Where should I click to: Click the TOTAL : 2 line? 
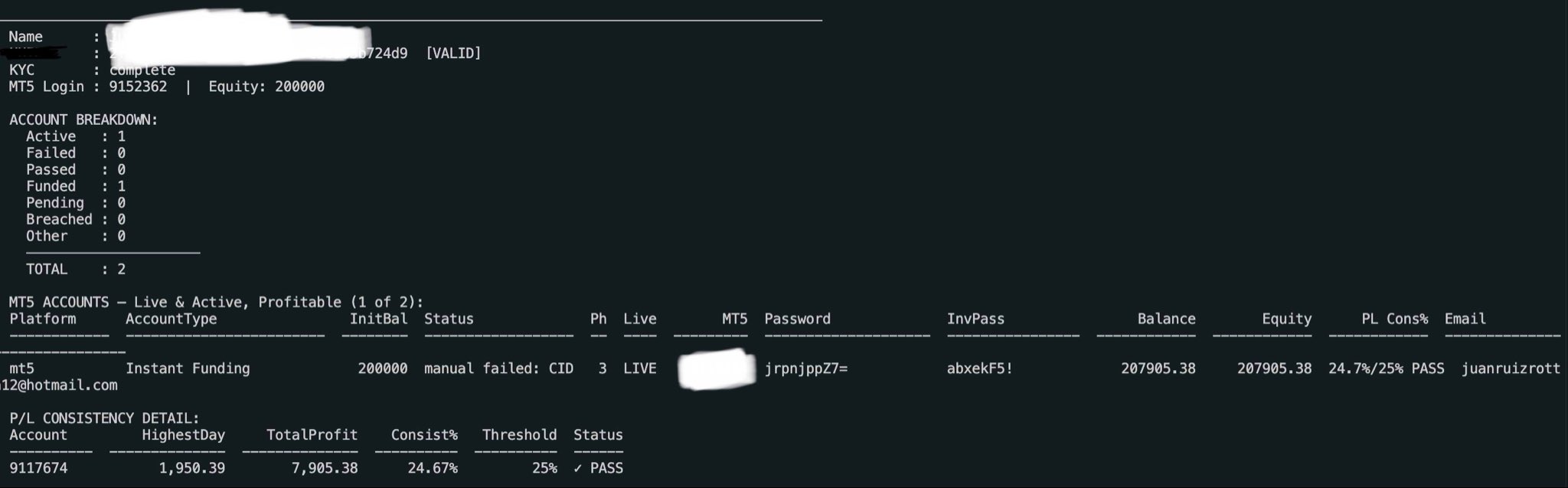coord(75,269)
